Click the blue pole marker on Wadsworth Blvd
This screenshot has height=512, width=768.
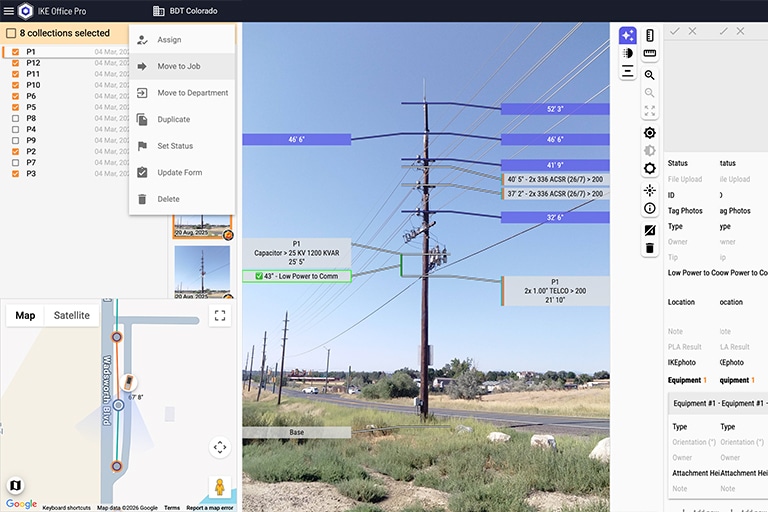(x=118, y=405)
